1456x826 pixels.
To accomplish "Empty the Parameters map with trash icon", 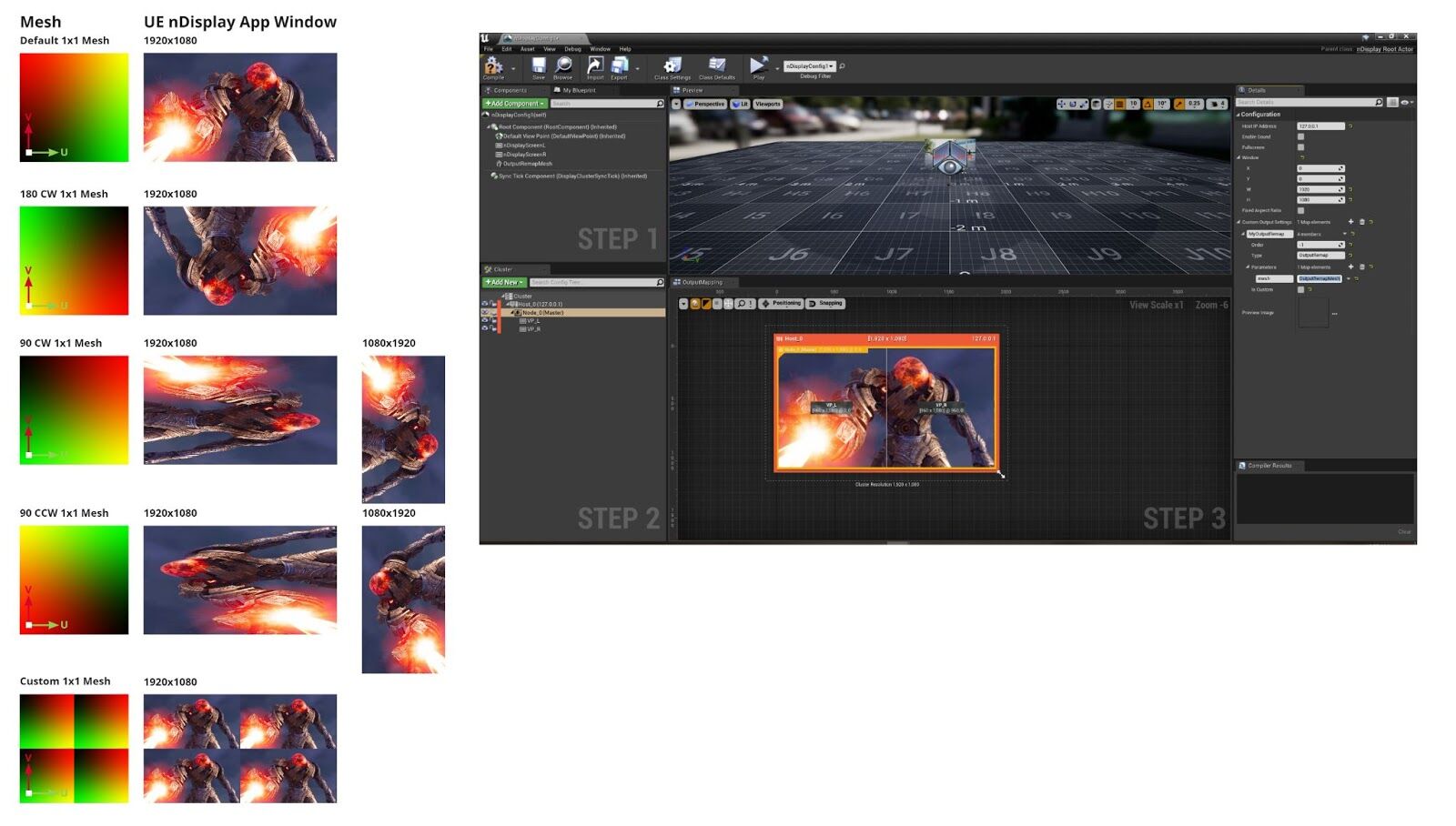I will coord(1361,267).
